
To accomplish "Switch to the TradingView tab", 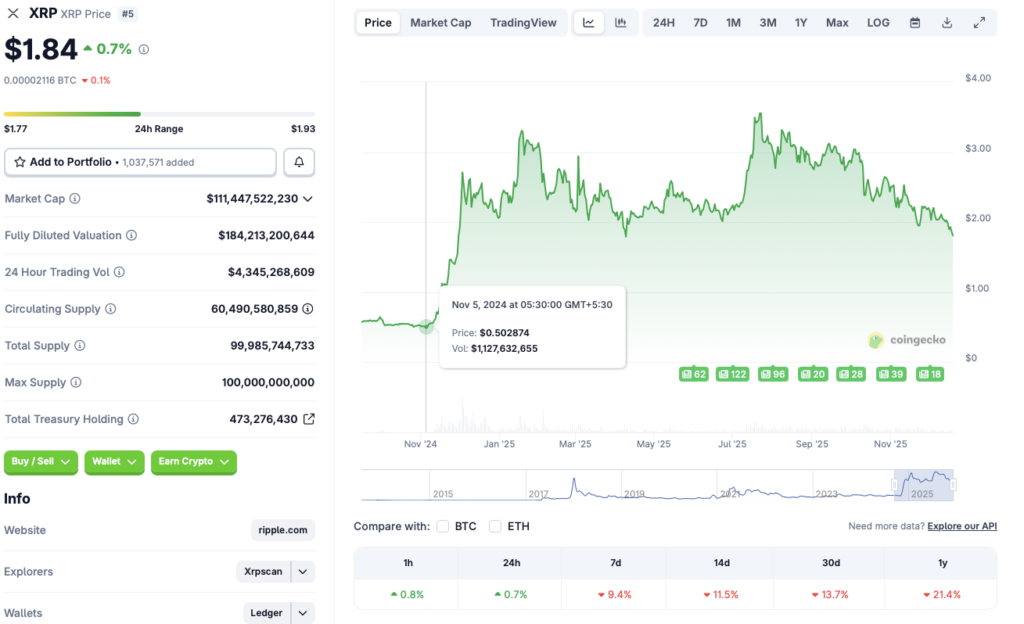I will pyautogui.click(x=523, y=22).
